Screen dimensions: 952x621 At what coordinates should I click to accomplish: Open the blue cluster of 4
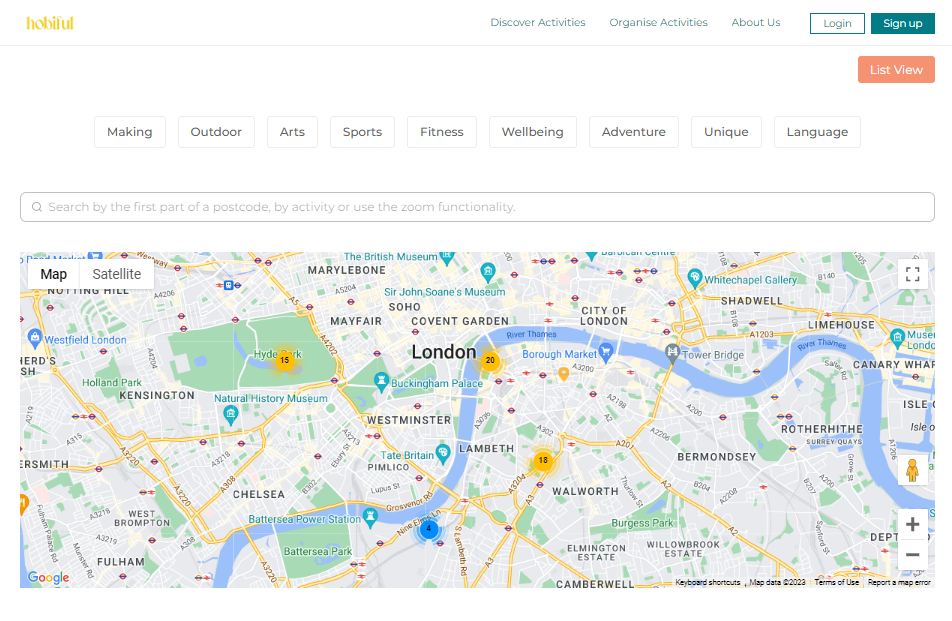click(x=429, y=529)
